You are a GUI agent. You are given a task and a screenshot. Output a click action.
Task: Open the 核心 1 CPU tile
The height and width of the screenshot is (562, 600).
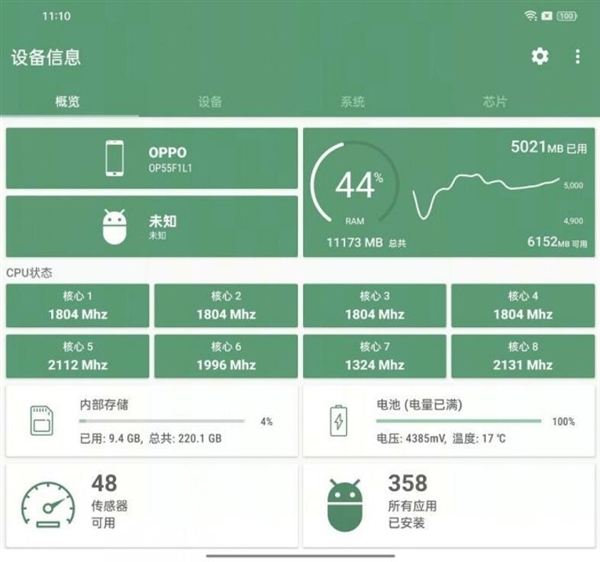pyautogui.click(x=78, y=305)
